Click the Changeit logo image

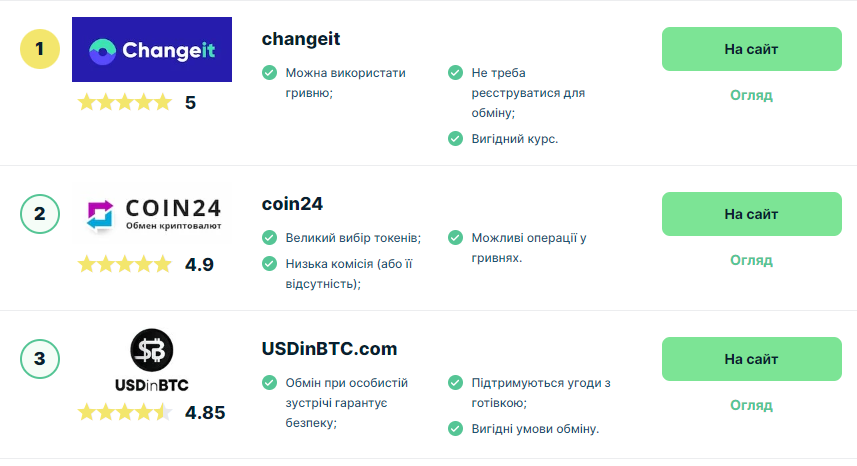pyautogui.click(x=152, y=49)
